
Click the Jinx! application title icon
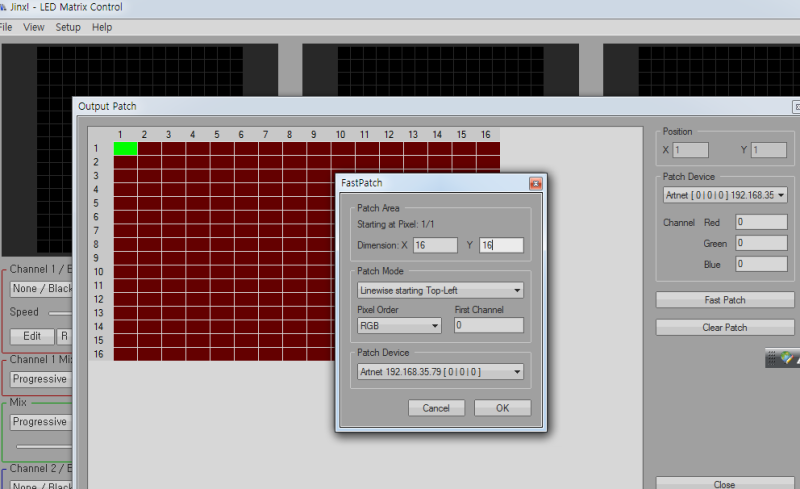point(3,7)
